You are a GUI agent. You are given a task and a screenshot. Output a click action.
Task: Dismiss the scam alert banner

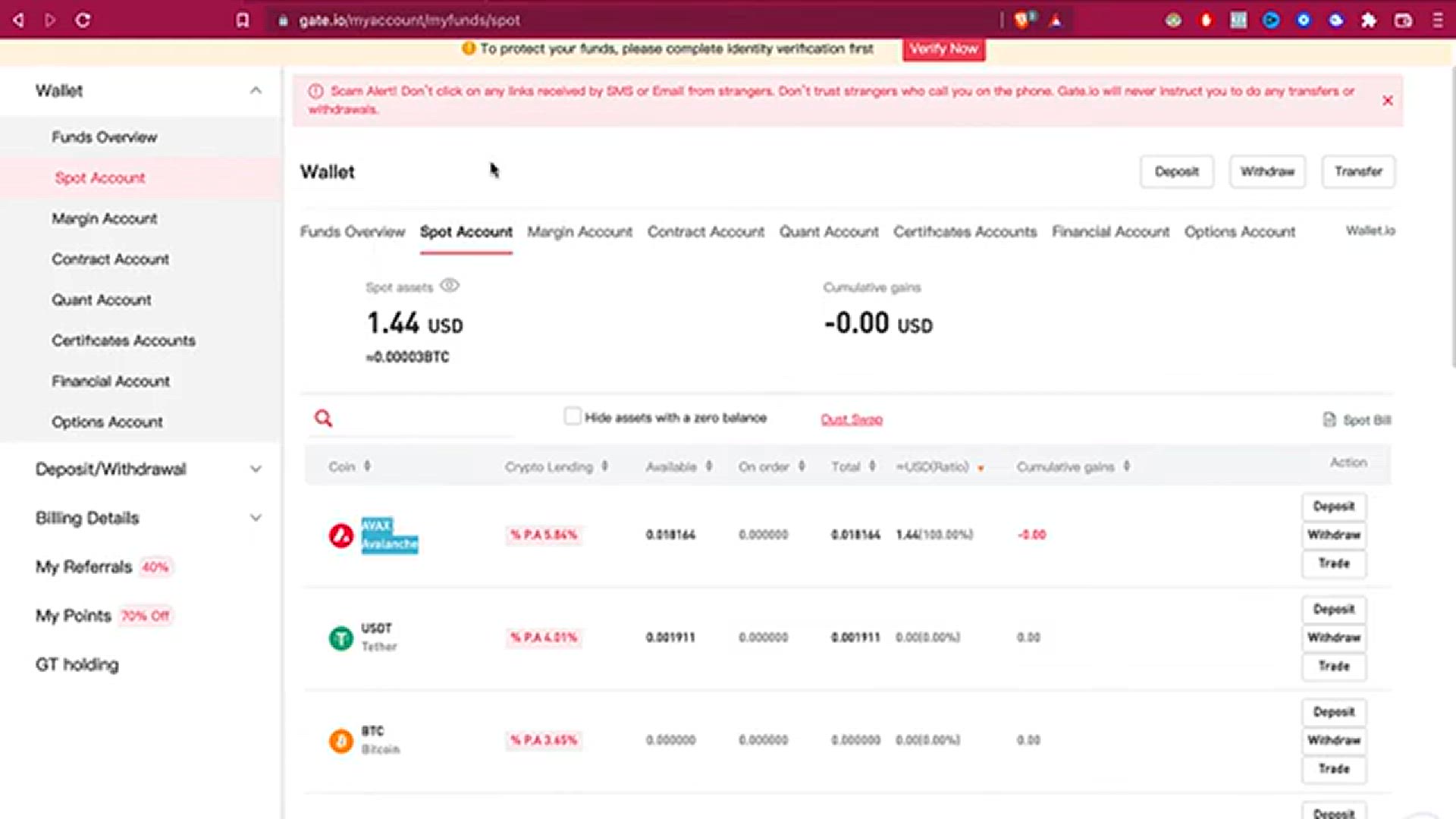pos(1388,100)
